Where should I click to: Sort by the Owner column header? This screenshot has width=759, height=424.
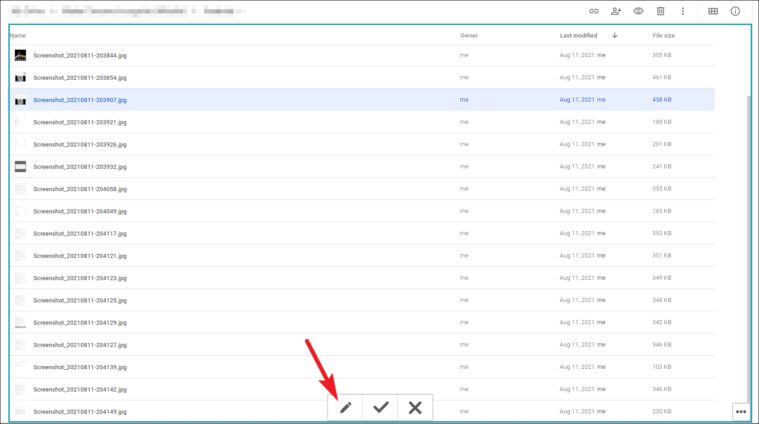(469, 35)
